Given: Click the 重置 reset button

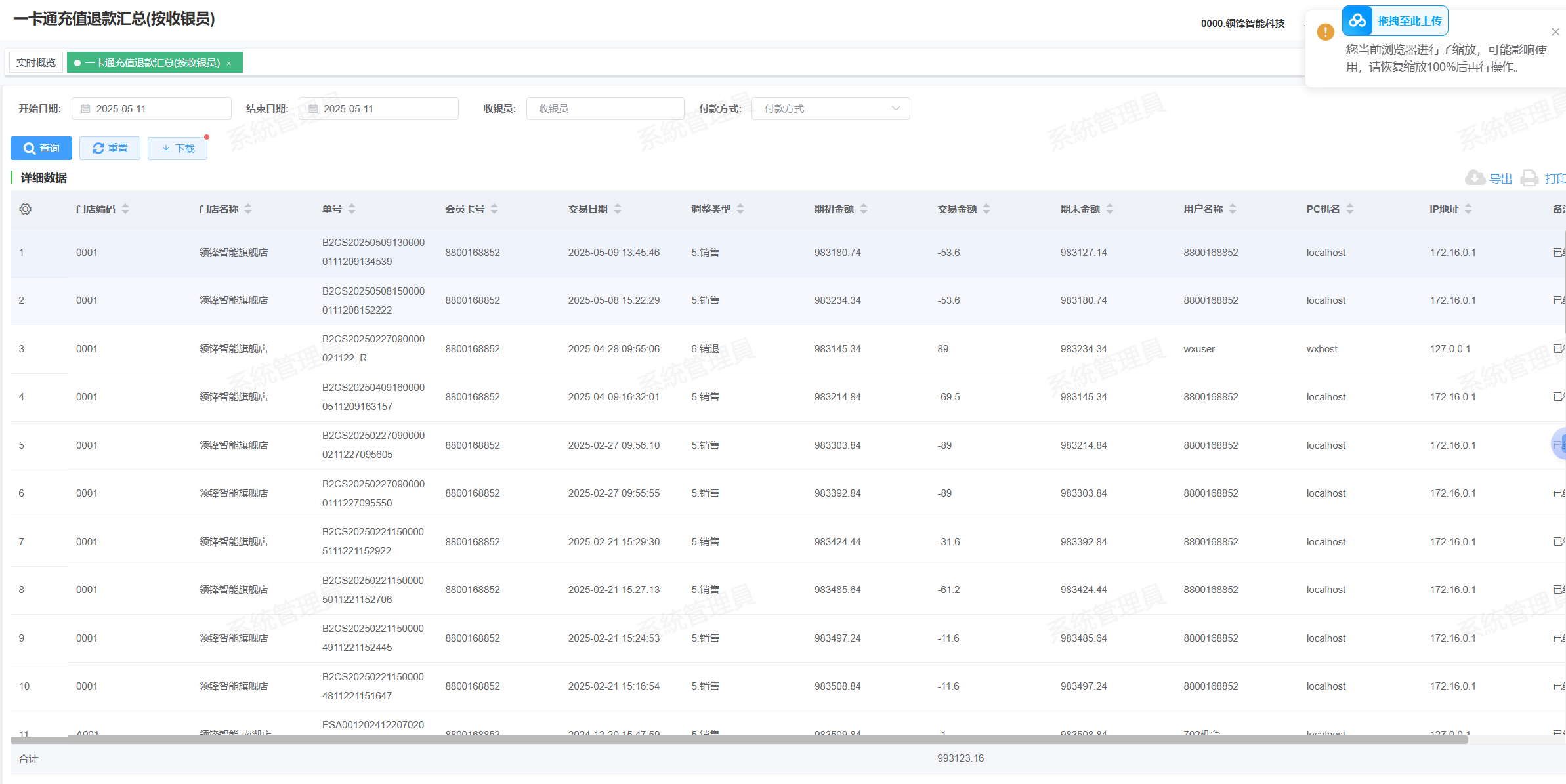Looking at the screenshot, I should pos(110,148).
